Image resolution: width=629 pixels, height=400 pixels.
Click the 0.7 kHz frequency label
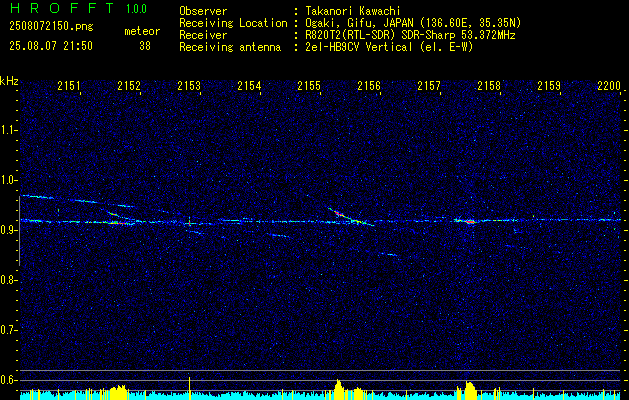(x=8, y=330)
